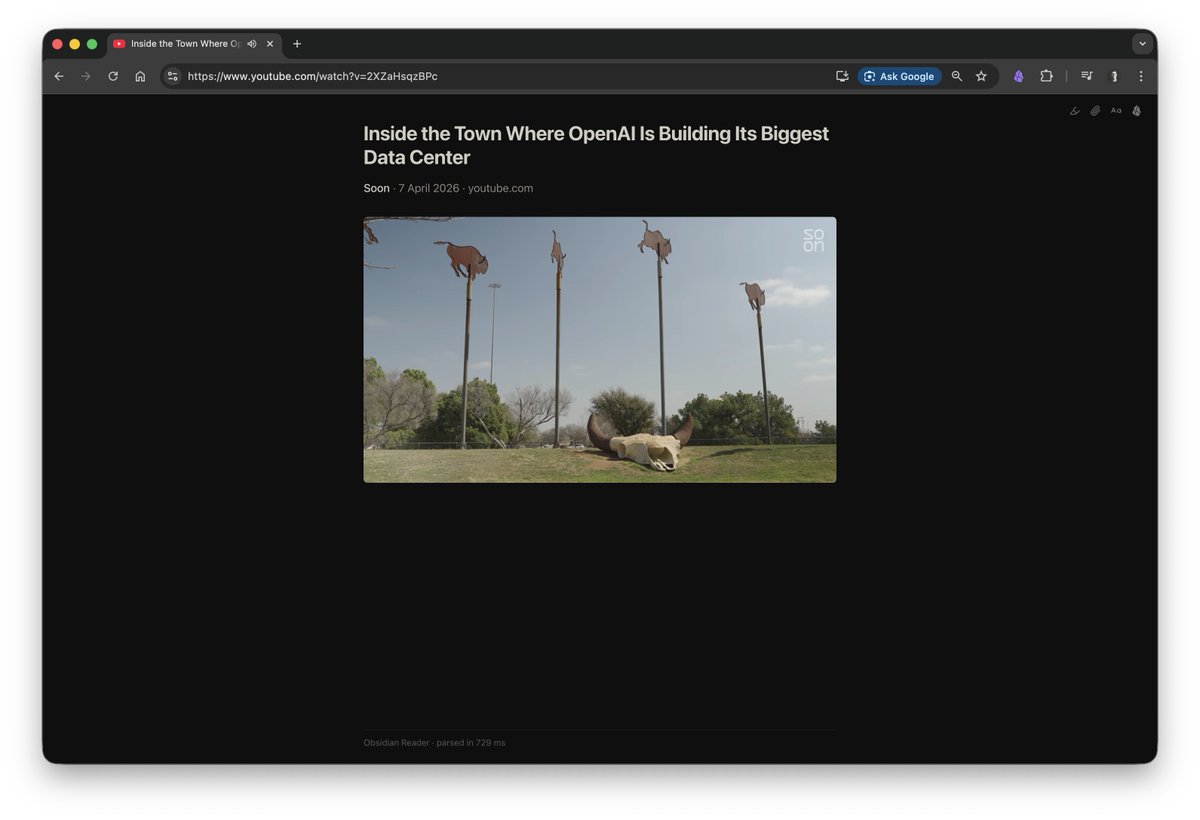The width and height of the screenshot is (1200, 820).
Task: Click the Ask Google button
Action: pyautogui.click(x=899, y=76)
